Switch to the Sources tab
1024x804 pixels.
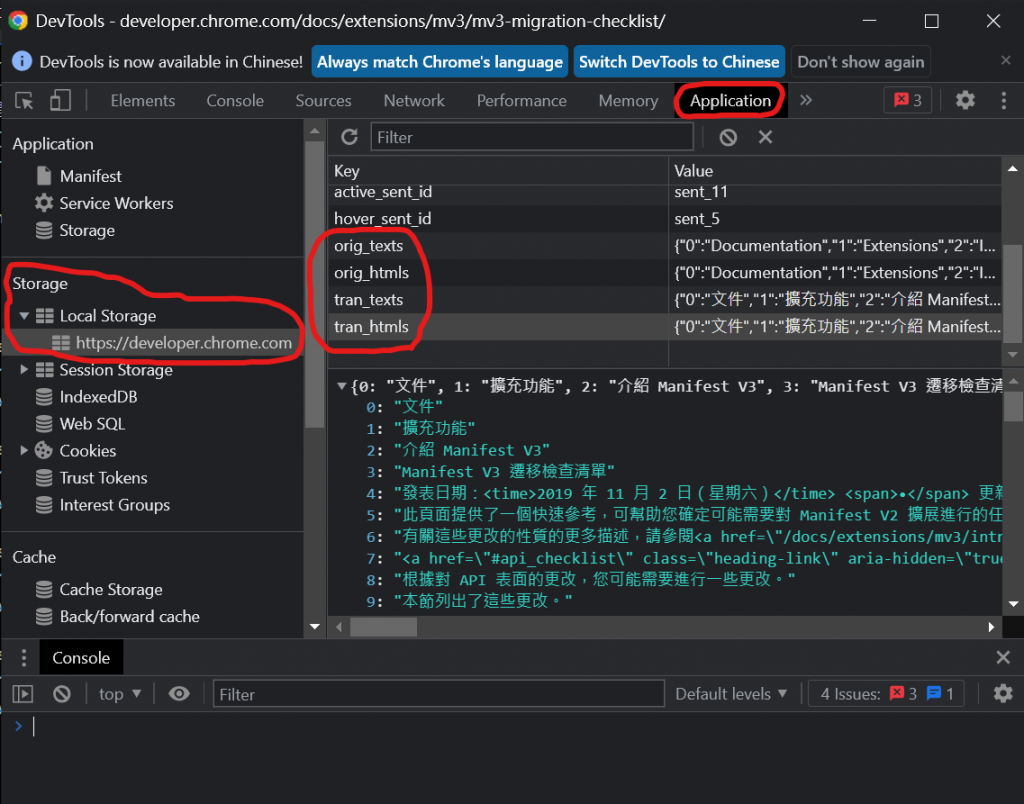tap(323, 101)
